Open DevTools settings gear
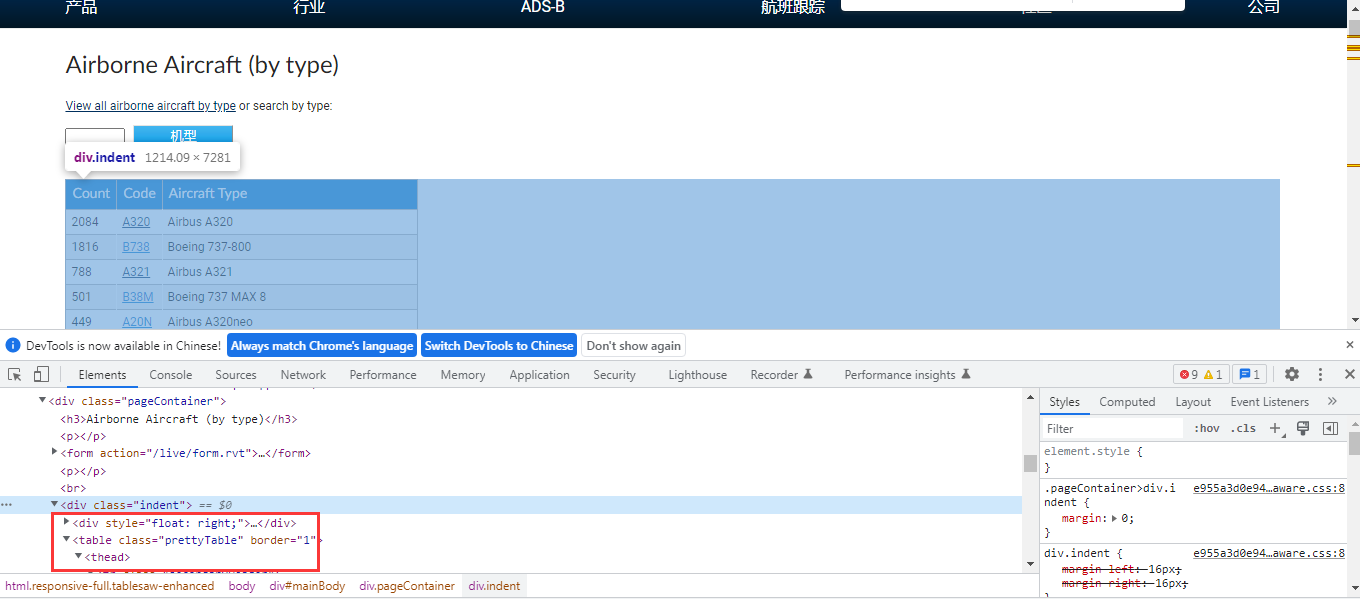Viewport: 1360px width, 599px height. [x=1292, y=374]
